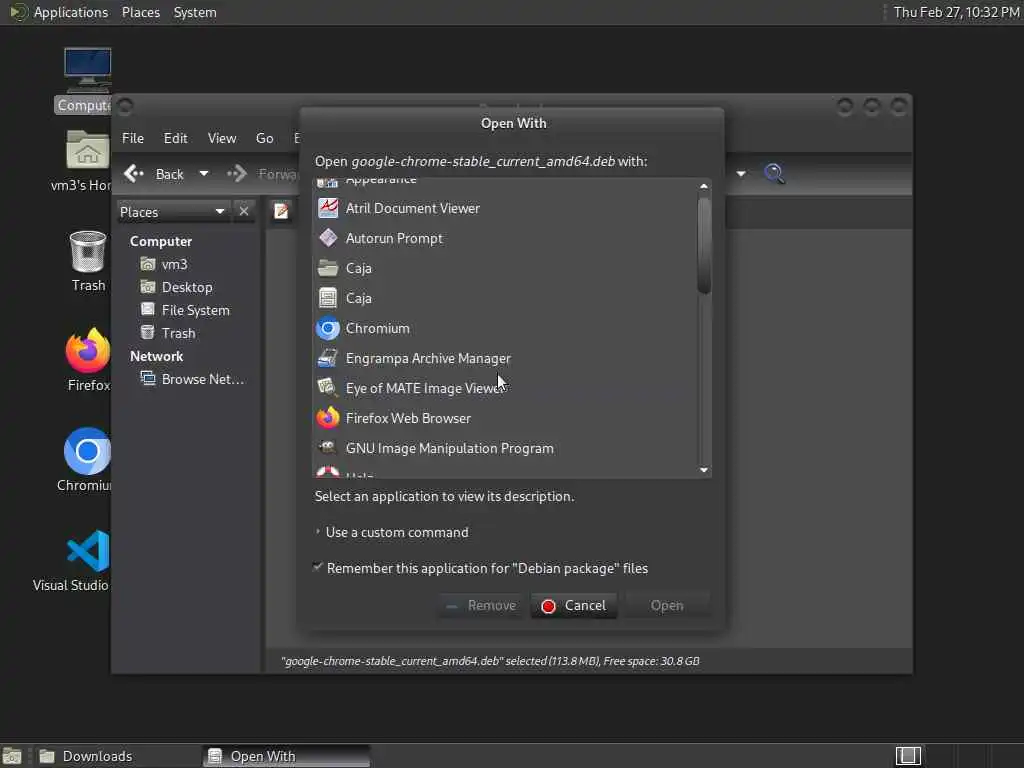Click the Remove button
This screenshot has width=1024, height=768.
point(481,605)
